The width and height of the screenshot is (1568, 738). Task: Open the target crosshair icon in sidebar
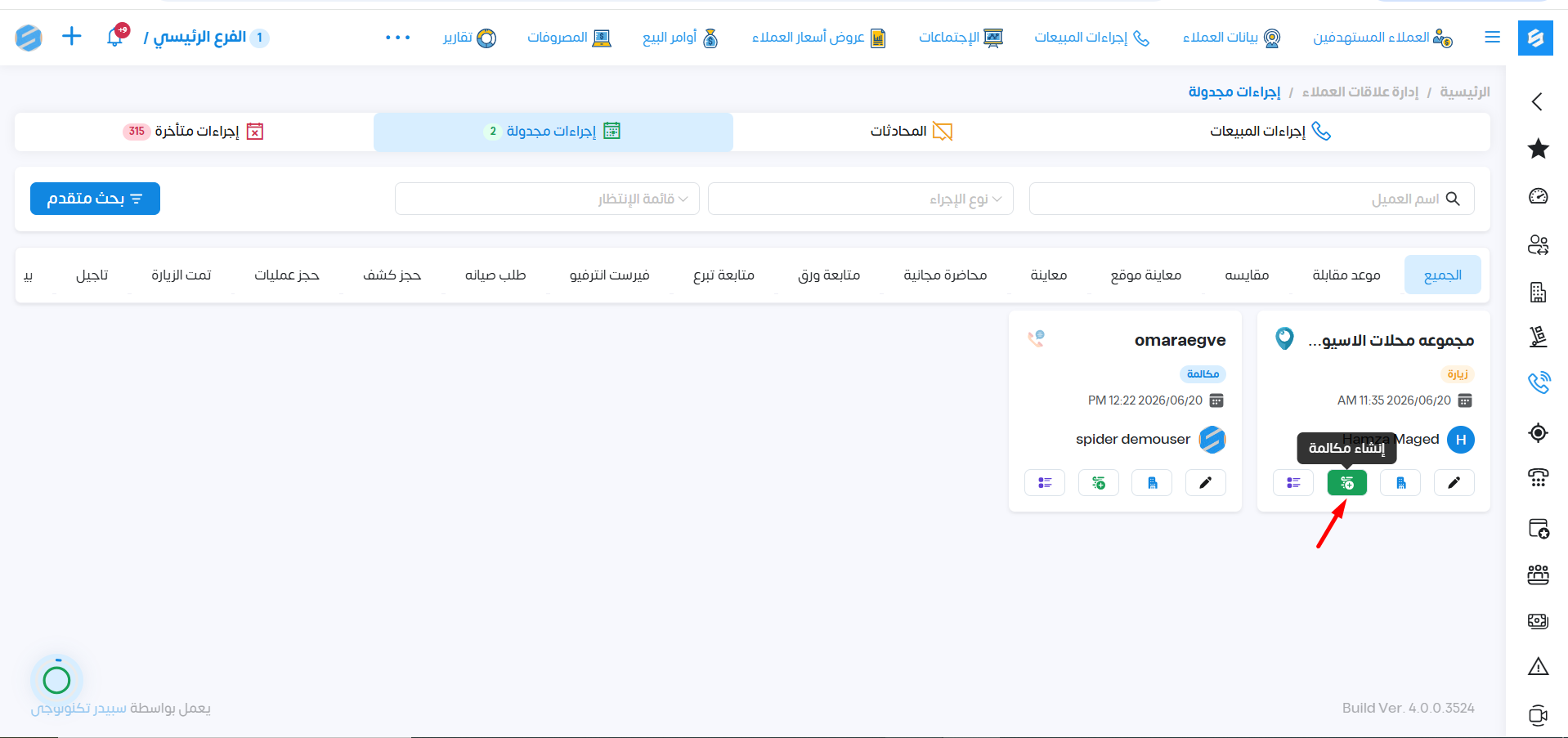pyautogui.click(x=1538, y=432)
